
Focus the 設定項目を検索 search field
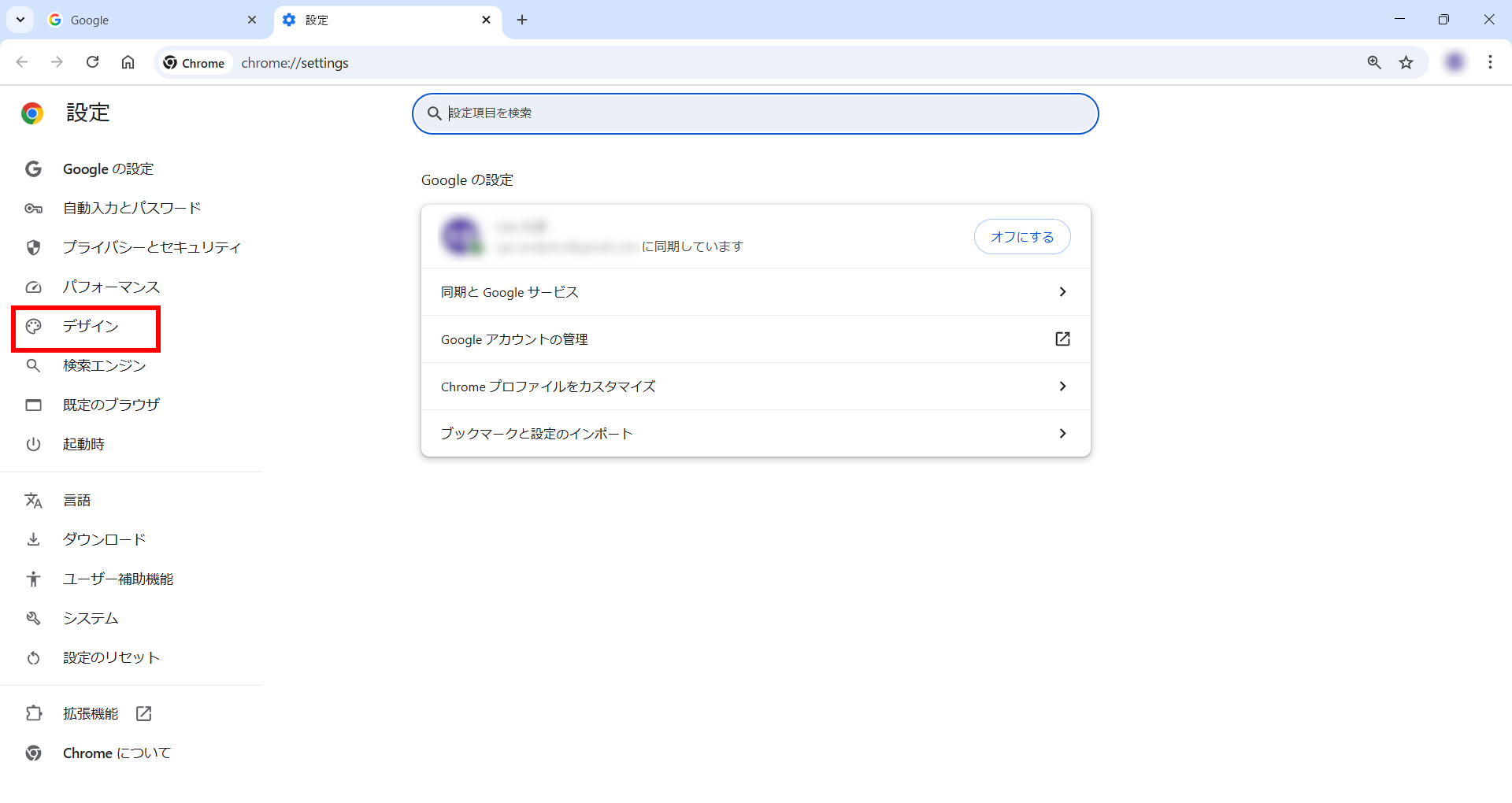tap(755, 113)
